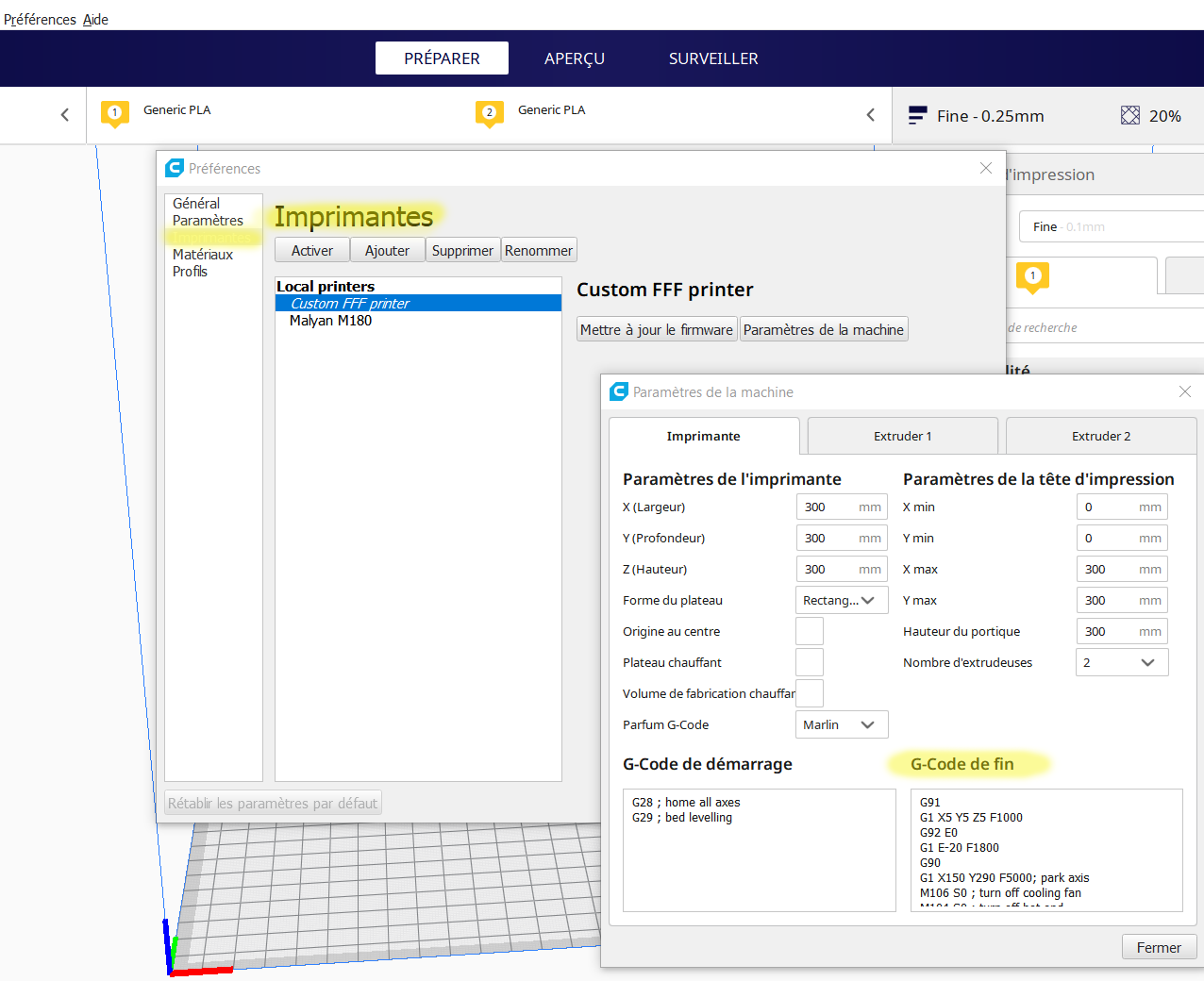Select Malyan M180 printer
The width and height of the screenshot is (1204, 981).
click(x=418, y=321)
